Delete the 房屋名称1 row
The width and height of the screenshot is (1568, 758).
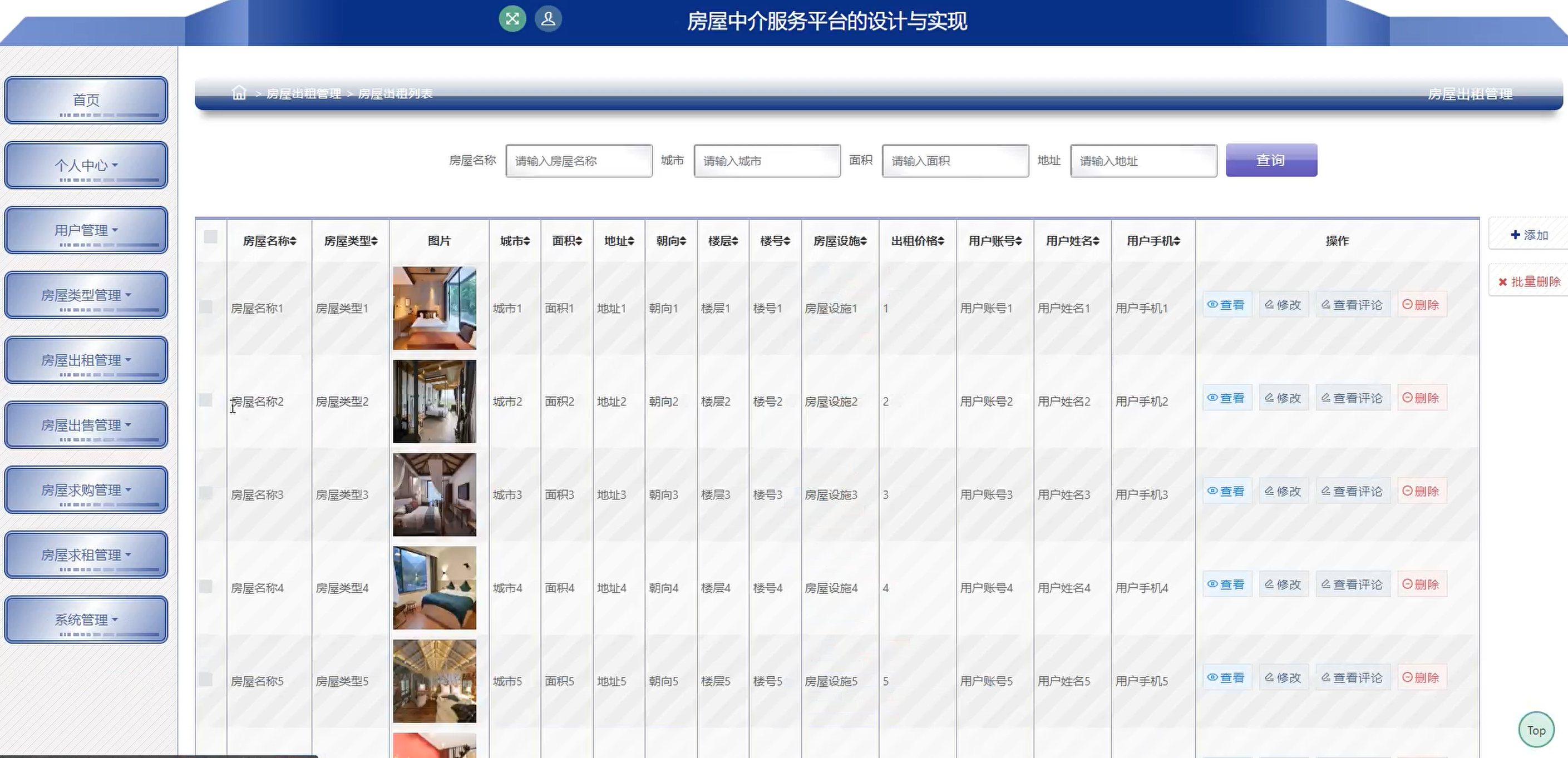[1421, 305]
